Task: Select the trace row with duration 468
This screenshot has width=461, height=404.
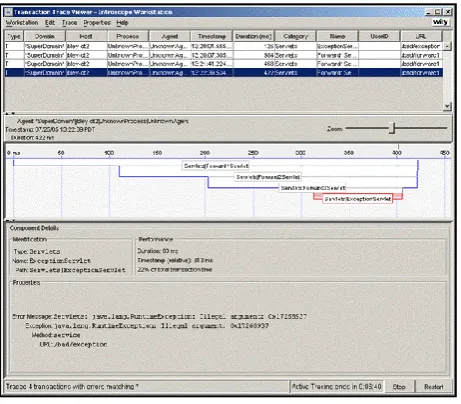Action: coord(224,64)
